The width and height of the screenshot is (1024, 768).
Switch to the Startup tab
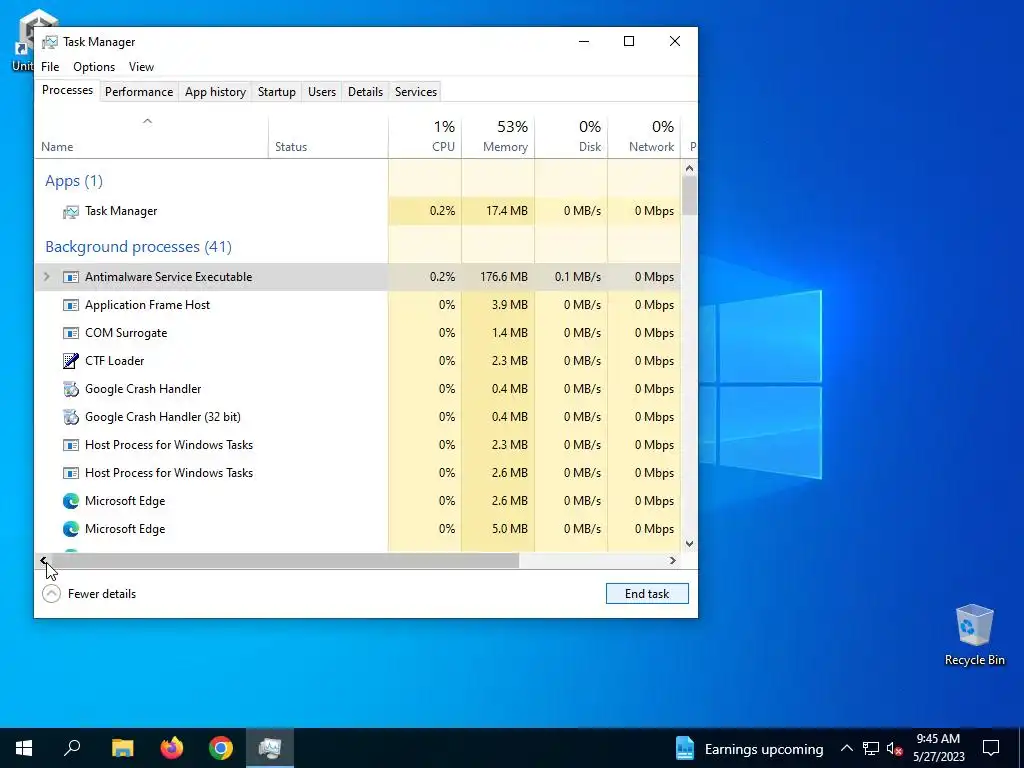click(276, 92)
